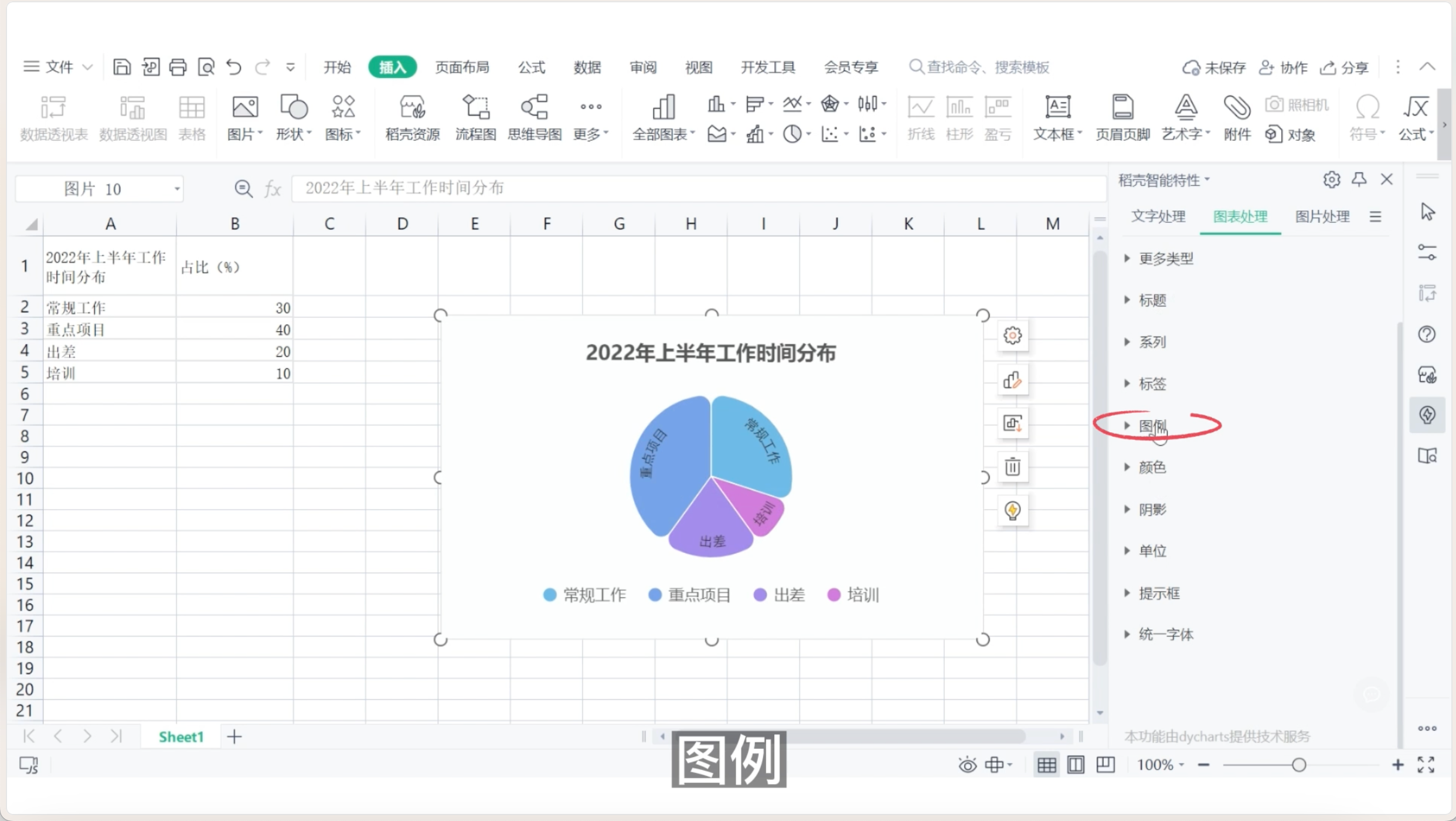Click the 未保存 cloud status button
Image resolution: width=1456 pixels, height=821 pixels.
point(1214,67)
